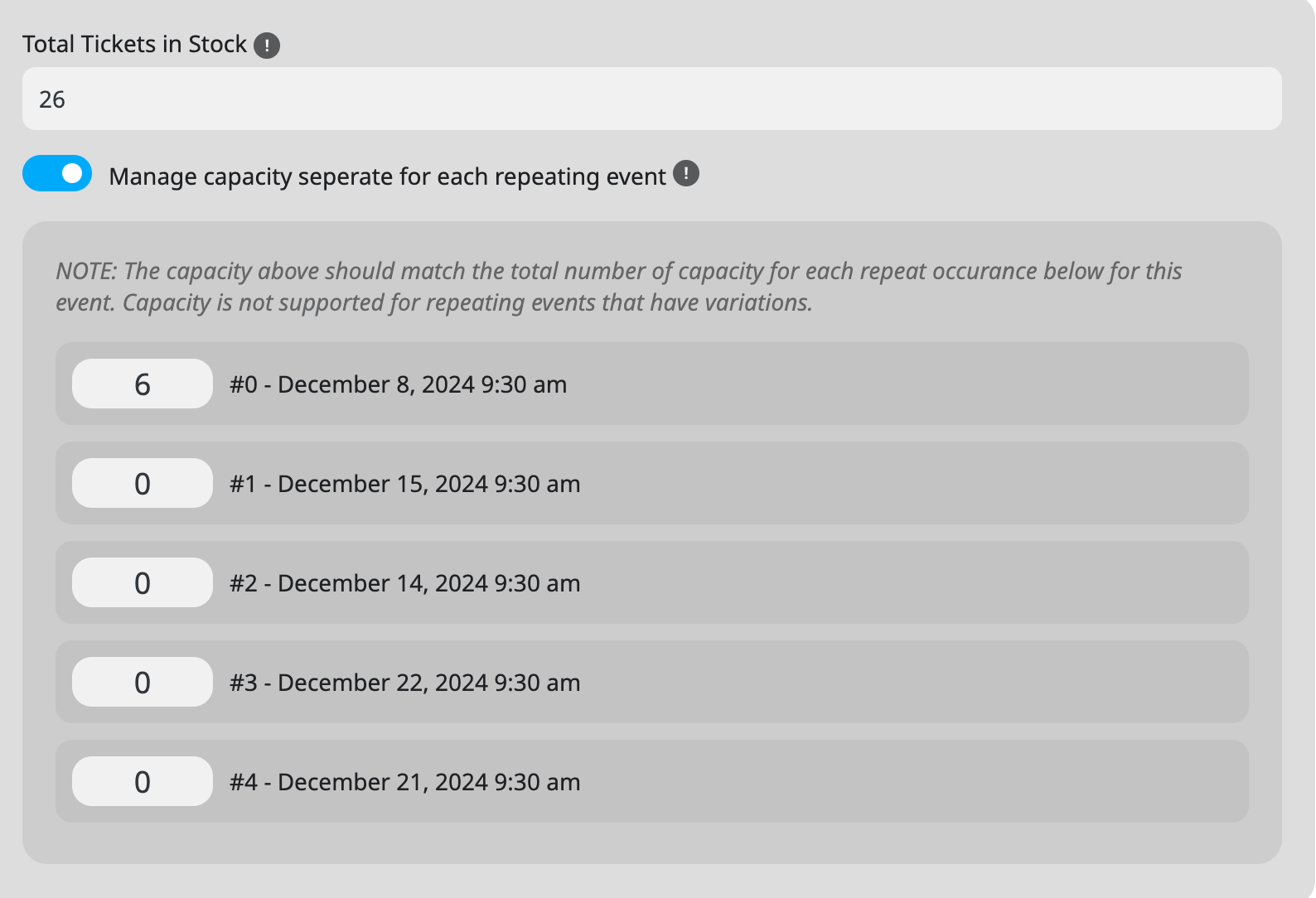Click the Total Tickets in Stock label
This screenshot has width=1316, height=898.
click(x=134, y=44)
